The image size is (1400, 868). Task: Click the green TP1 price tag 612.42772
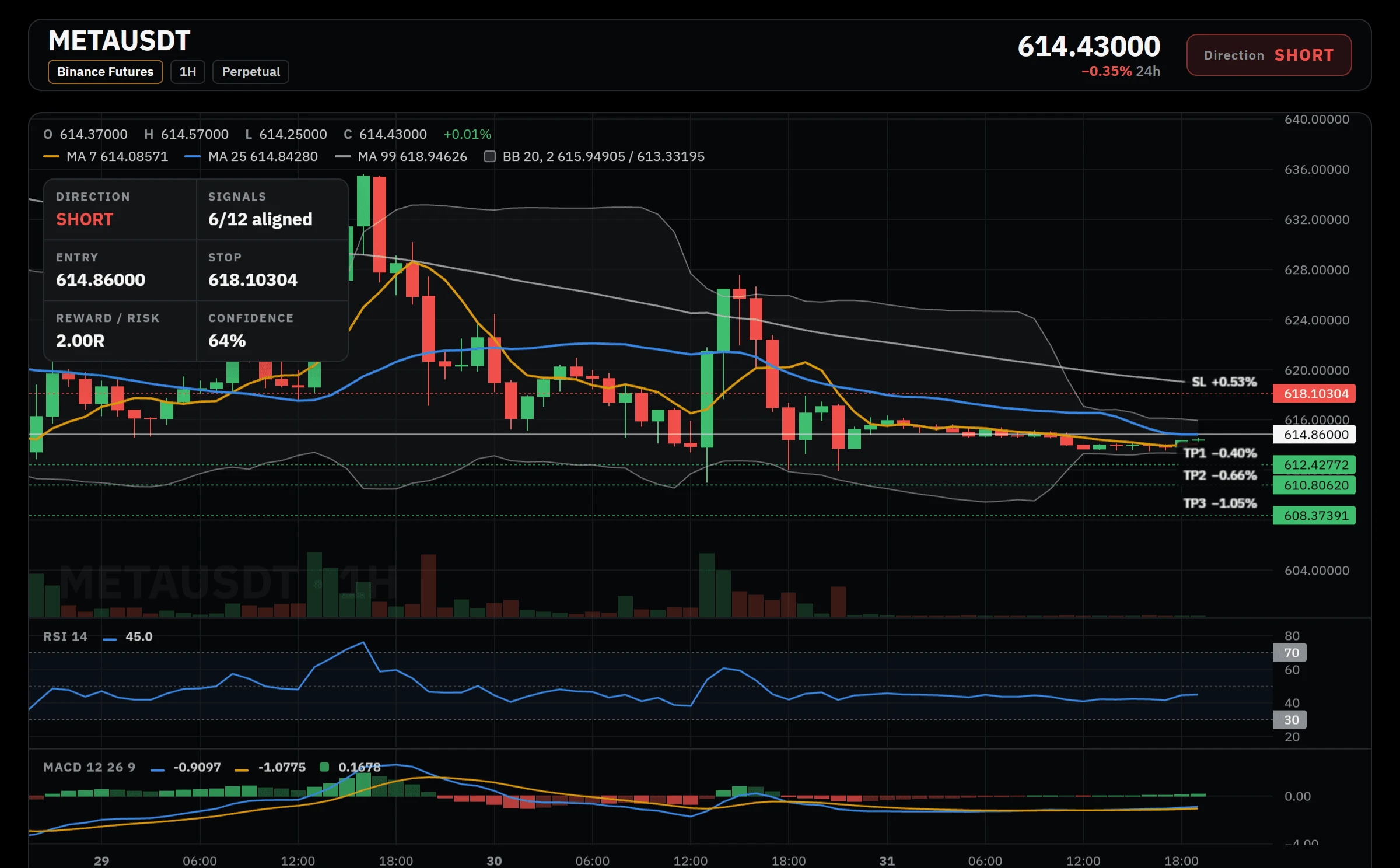point(1314,465)
